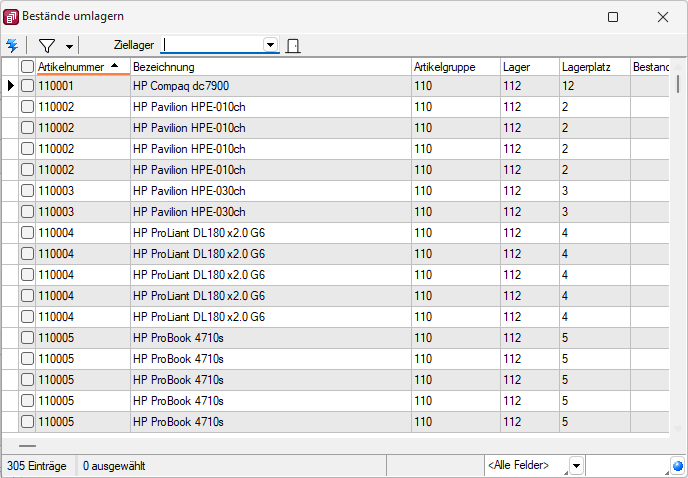Check the first HP Pavilion HPE-030ch row
The image size is (688, 478).
tap(27, 190)
